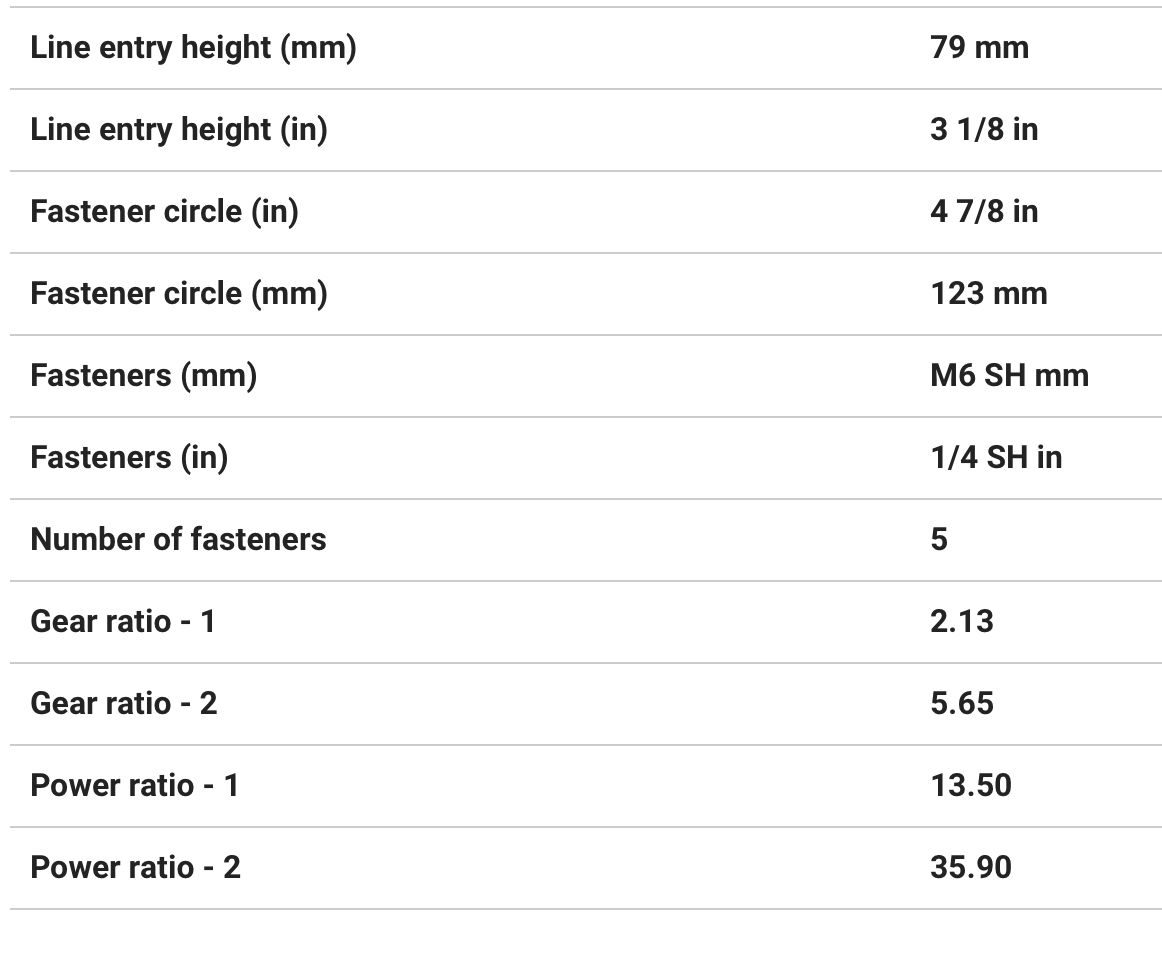Click the "Number of fasteners" label
This screenshot has width=1162, height=966.
click(178, 540)
